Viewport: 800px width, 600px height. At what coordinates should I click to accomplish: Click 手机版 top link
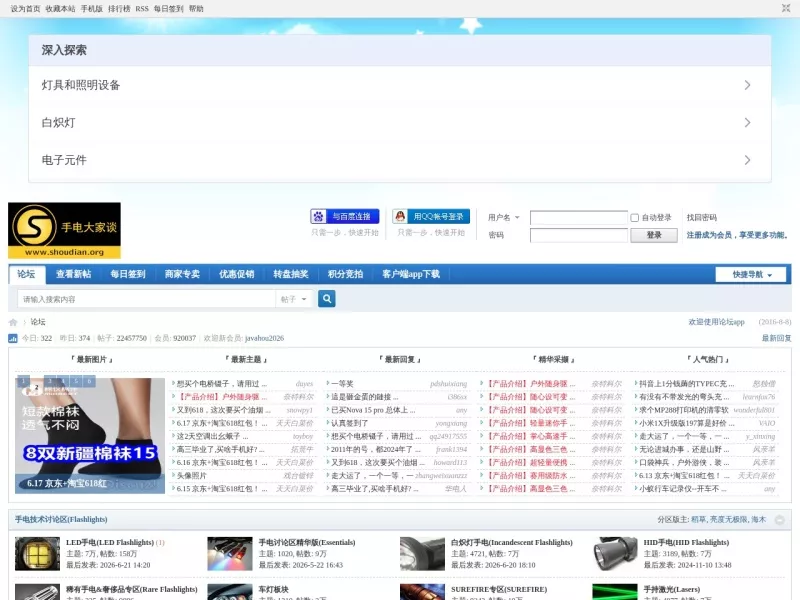click(x=92, y=9)
